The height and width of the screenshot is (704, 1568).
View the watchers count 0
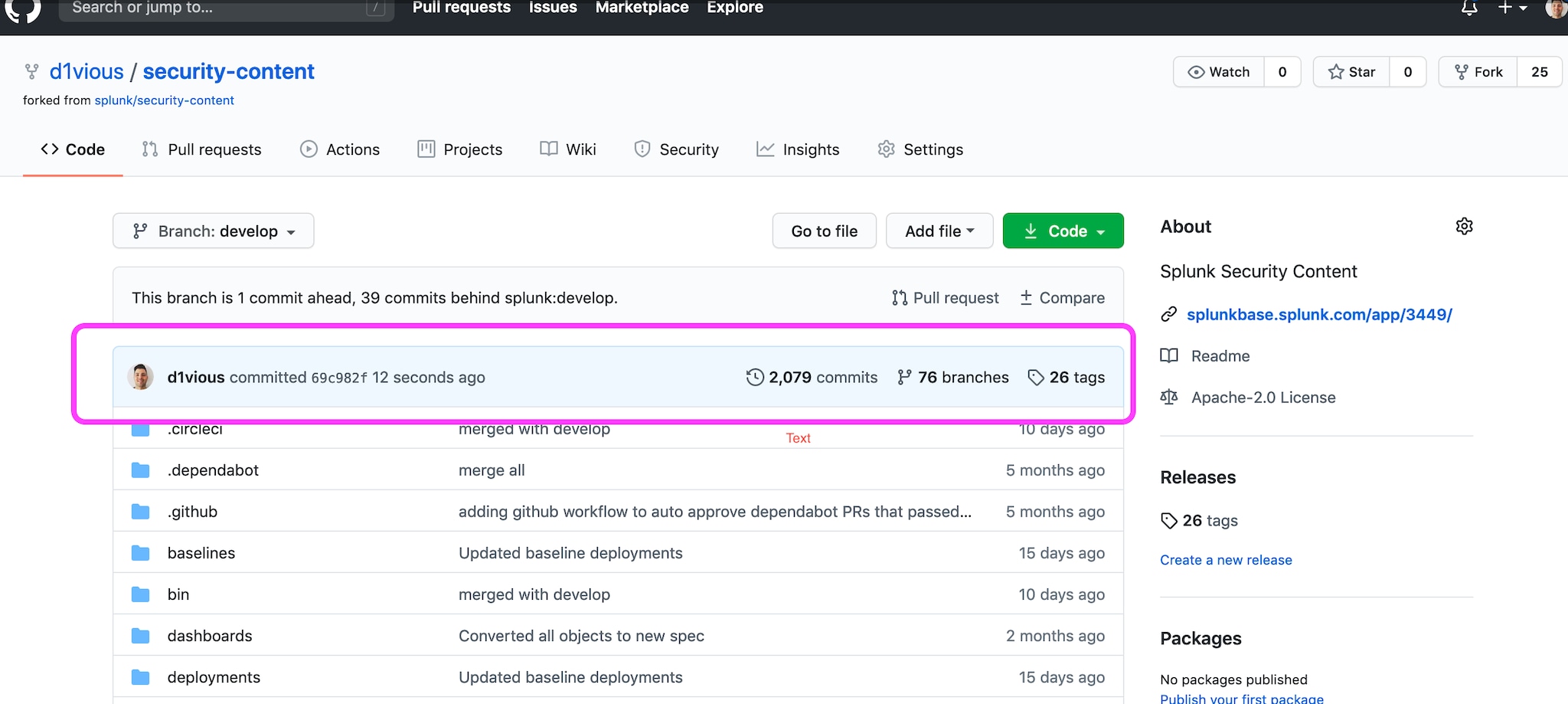point(1282,72)
